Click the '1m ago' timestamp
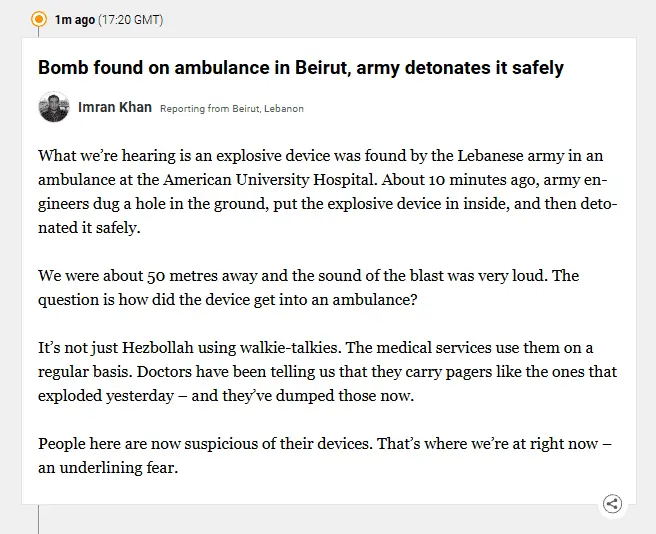This screenshot has width=656, height=534. coord(74,20)
